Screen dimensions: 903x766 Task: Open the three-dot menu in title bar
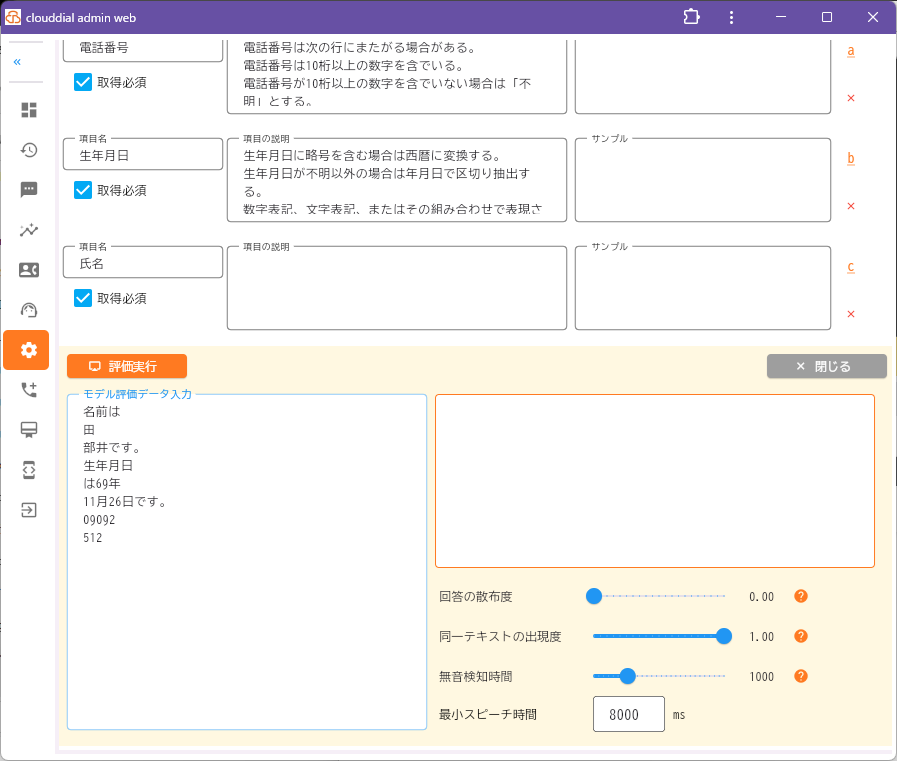732,17
